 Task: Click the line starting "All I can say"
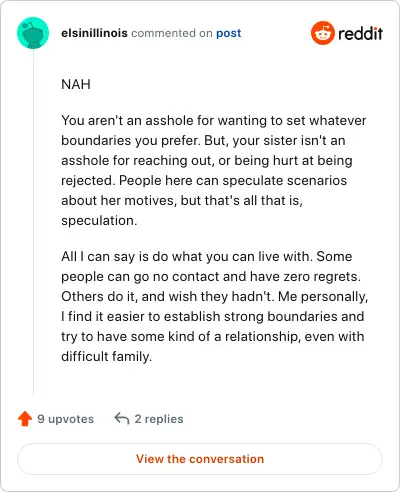207,256
